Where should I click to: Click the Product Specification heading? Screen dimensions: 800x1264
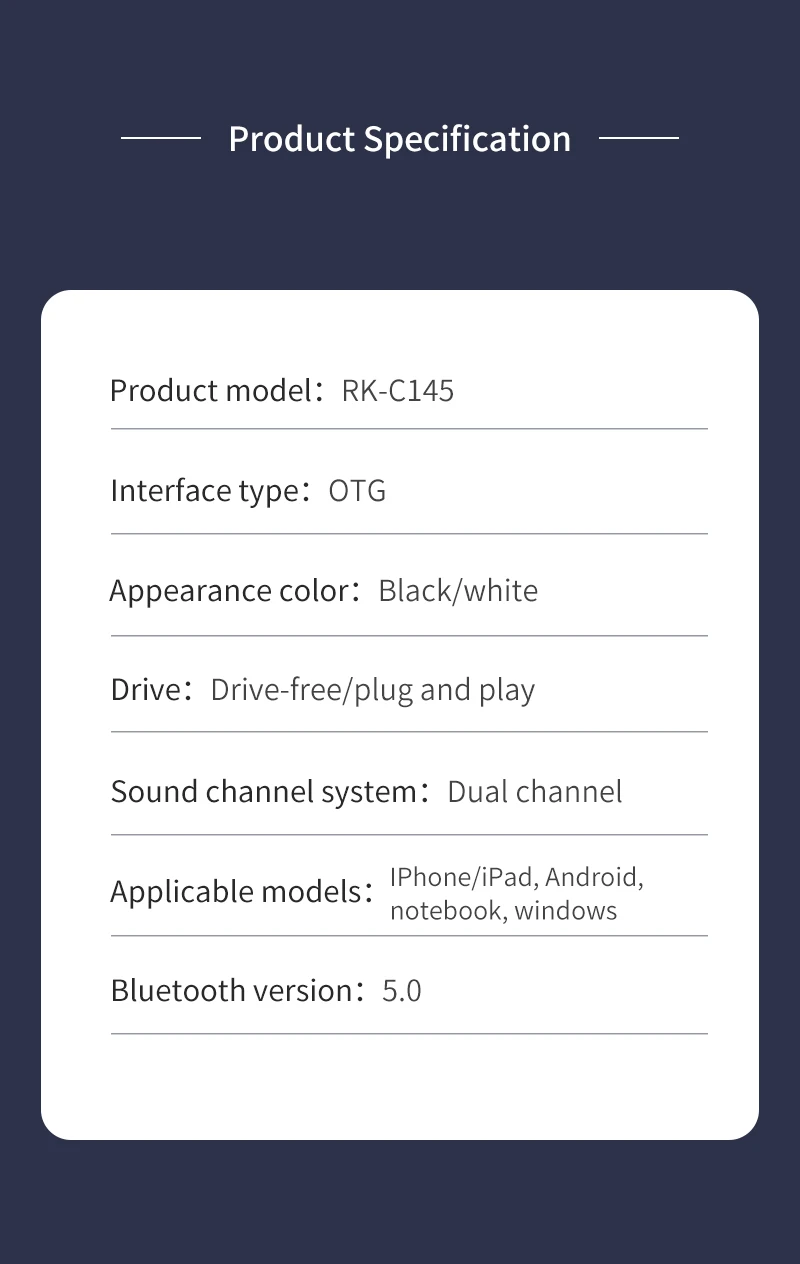[399, 139]
